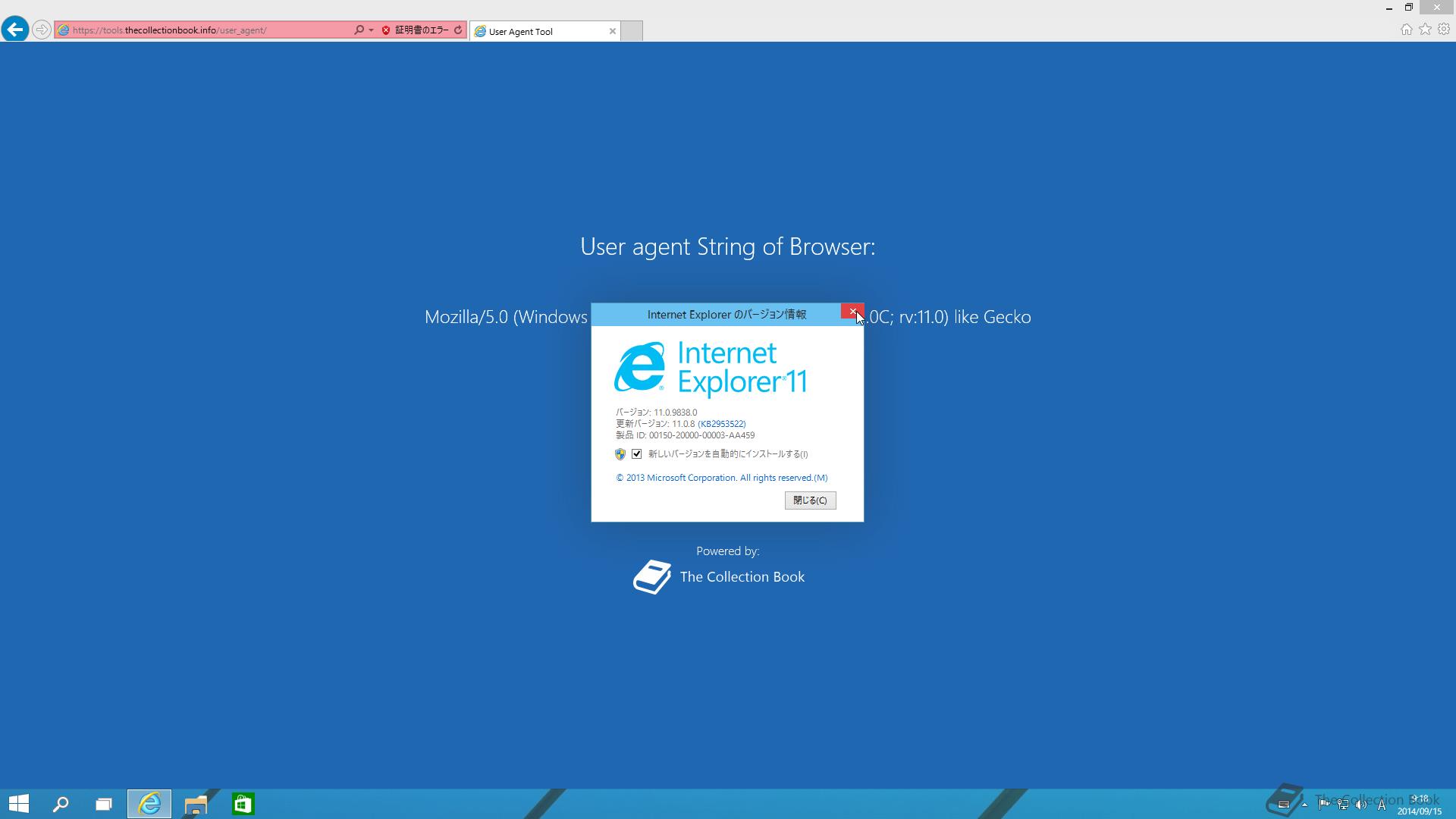This screenshot has width=1456, height=819.
Task: Click the browser Back arrow button
Action: point(14,30)
